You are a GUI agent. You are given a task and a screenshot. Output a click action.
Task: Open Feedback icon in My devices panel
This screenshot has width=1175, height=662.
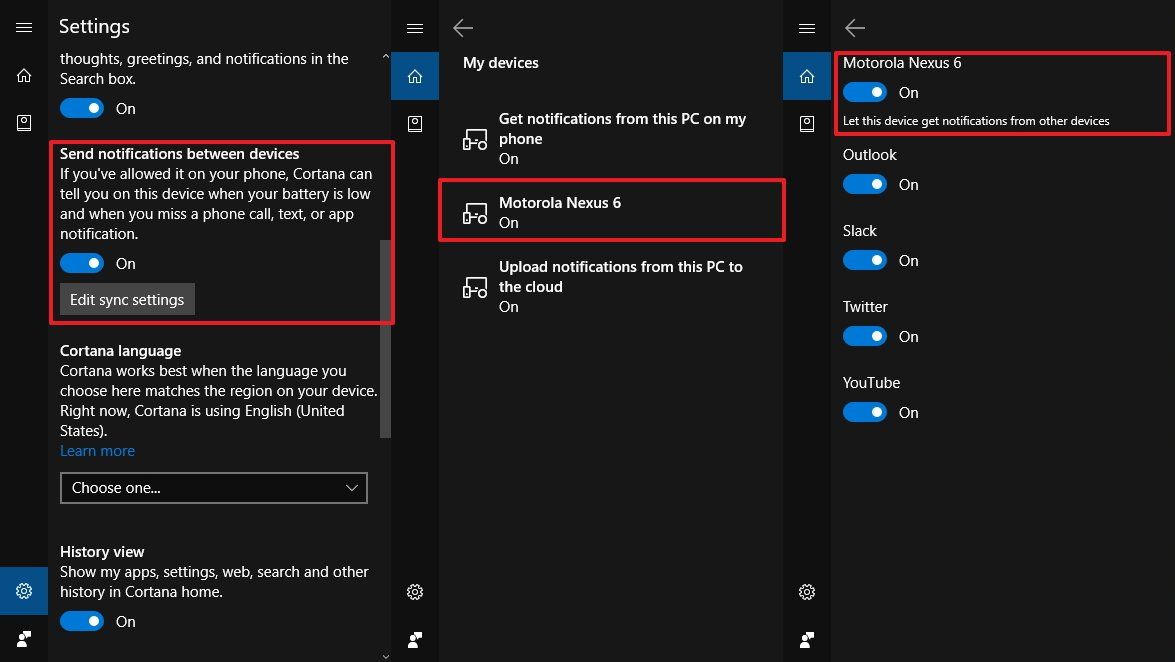click(x=415, y=640)
